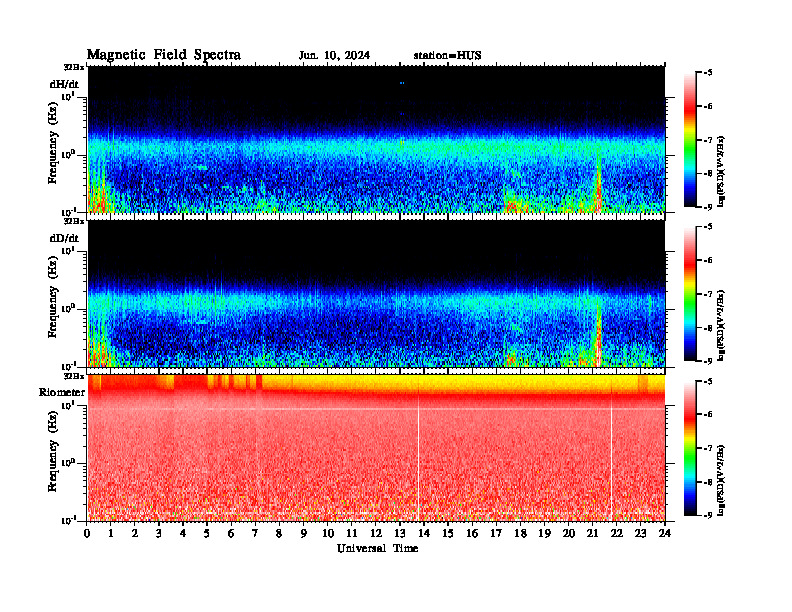This screenshot has width=792, height=612.
Task: Click the '-9' tick on dH/dt color scale
Action: point(708,207)
